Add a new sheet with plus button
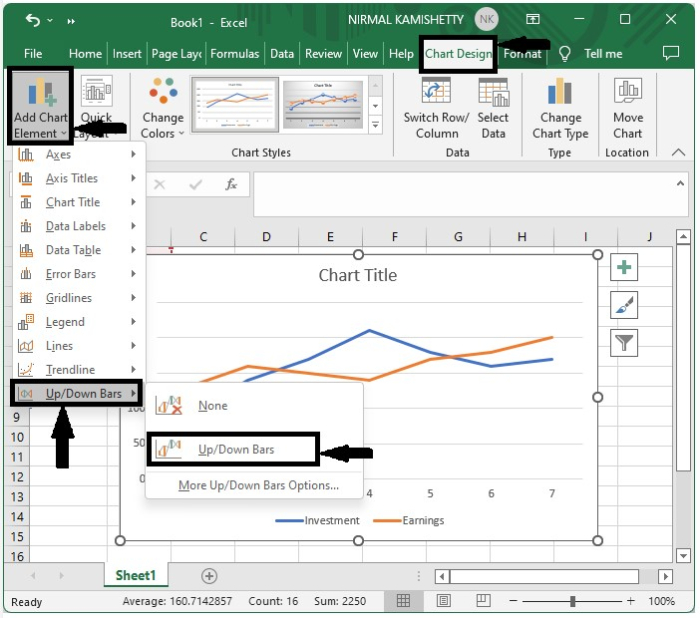The width and height of the screenshot is (700, 618). pyautogui.click(x=209, y=576)
